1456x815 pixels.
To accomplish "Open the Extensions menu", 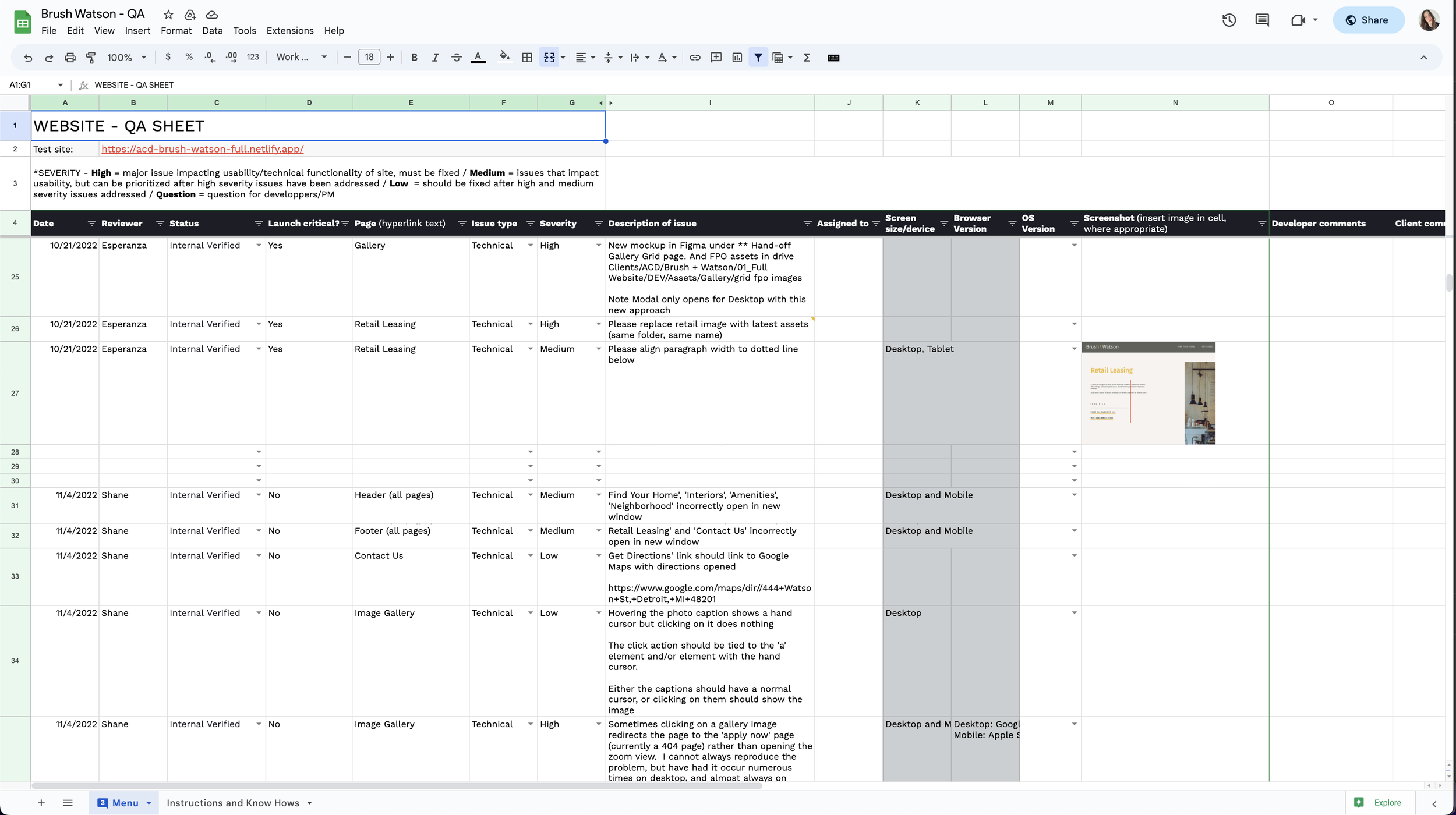I will pos(289,31).
